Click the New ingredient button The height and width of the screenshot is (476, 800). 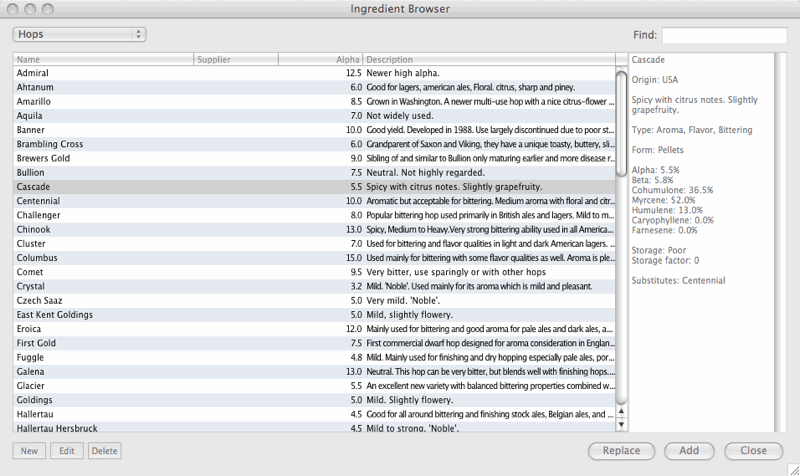29,450
